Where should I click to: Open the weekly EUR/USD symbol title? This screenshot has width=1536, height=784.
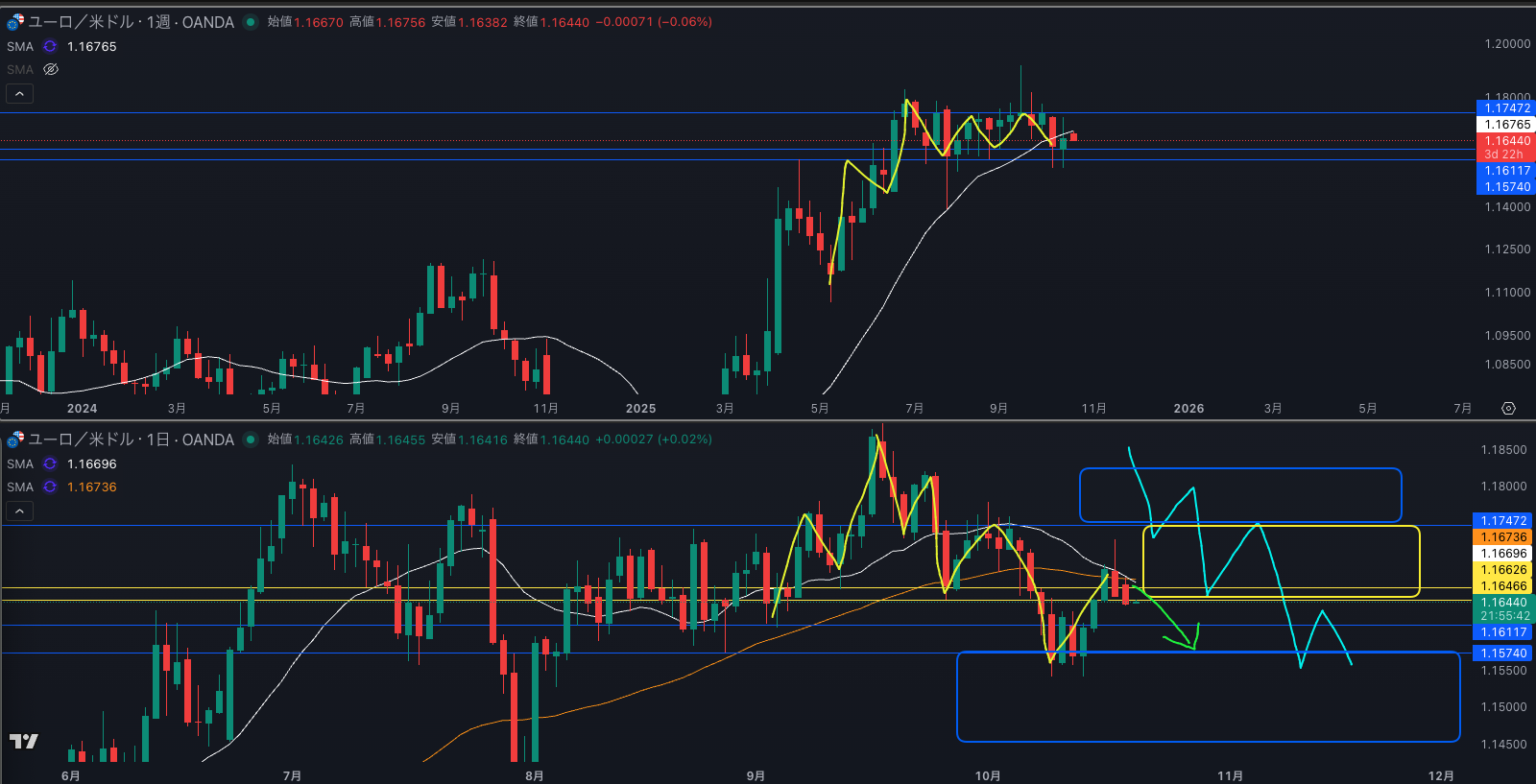point(131,22)
